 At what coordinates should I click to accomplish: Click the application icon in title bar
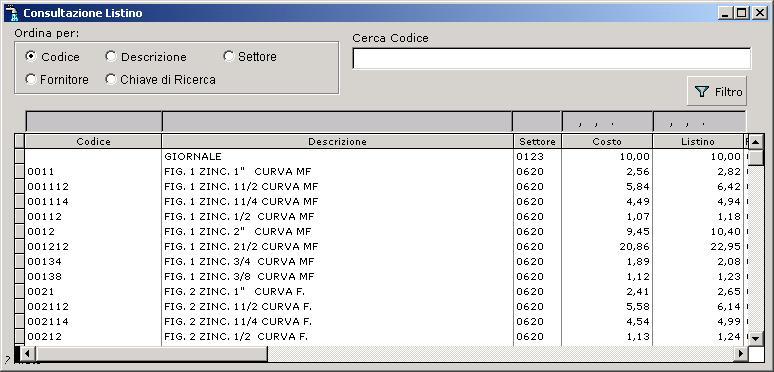pyautogui.click(x=12, y=12)
